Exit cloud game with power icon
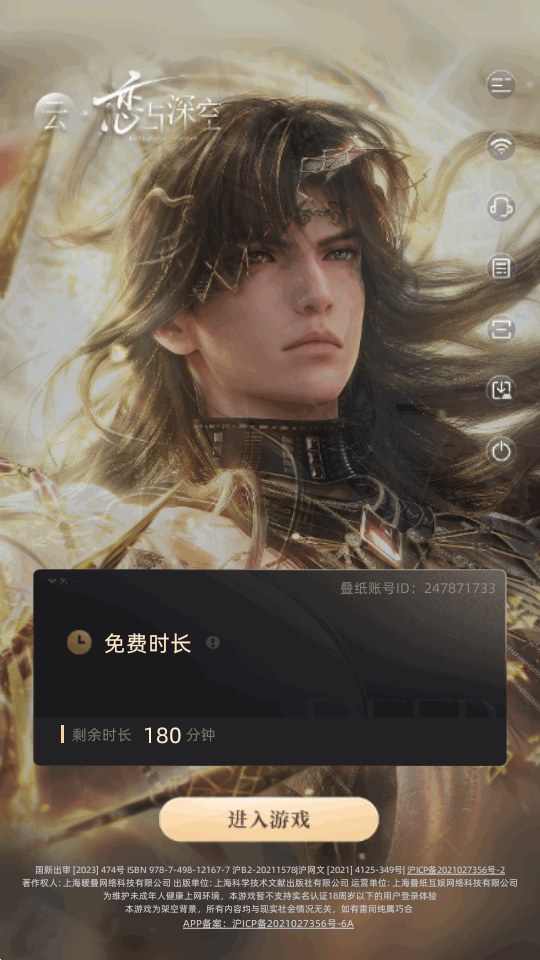This screenshot has width=540, height=960. pos(501,451)
